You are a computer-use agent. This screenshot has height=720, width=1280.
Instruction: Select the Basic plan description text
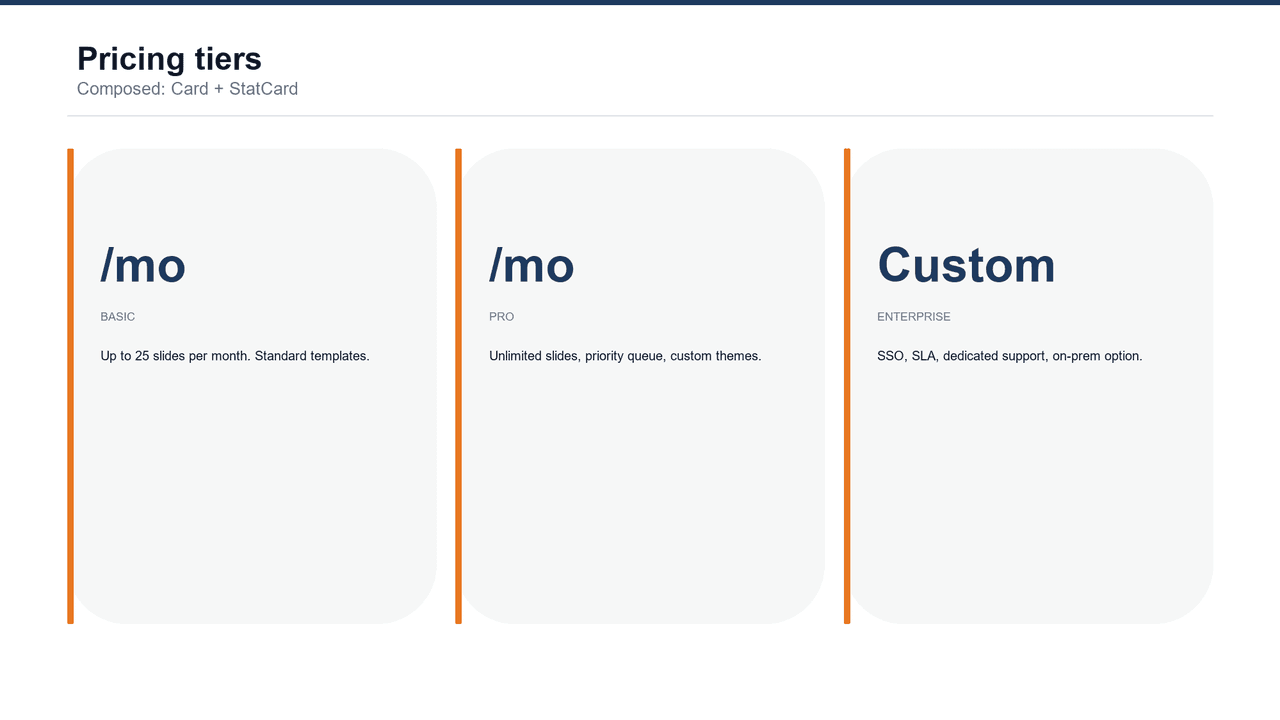(x=235, y=355)
